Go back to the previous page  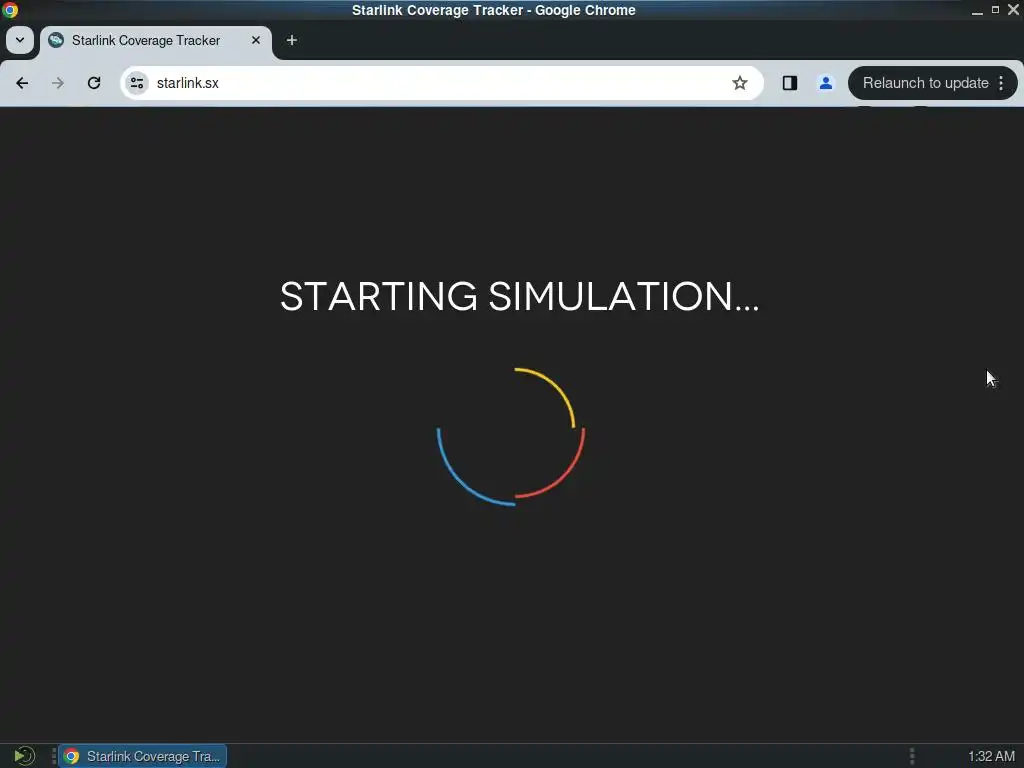(x=22, y=83)
